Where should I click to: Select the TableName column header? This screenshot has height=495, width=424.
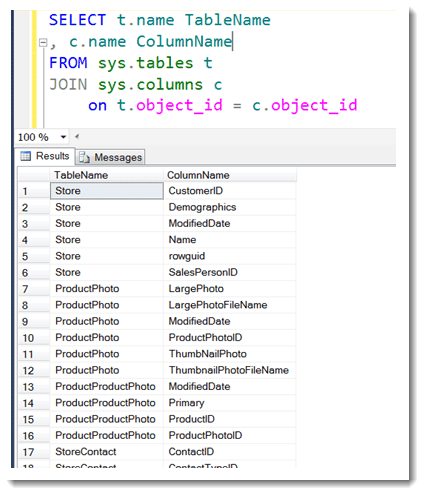107,175
